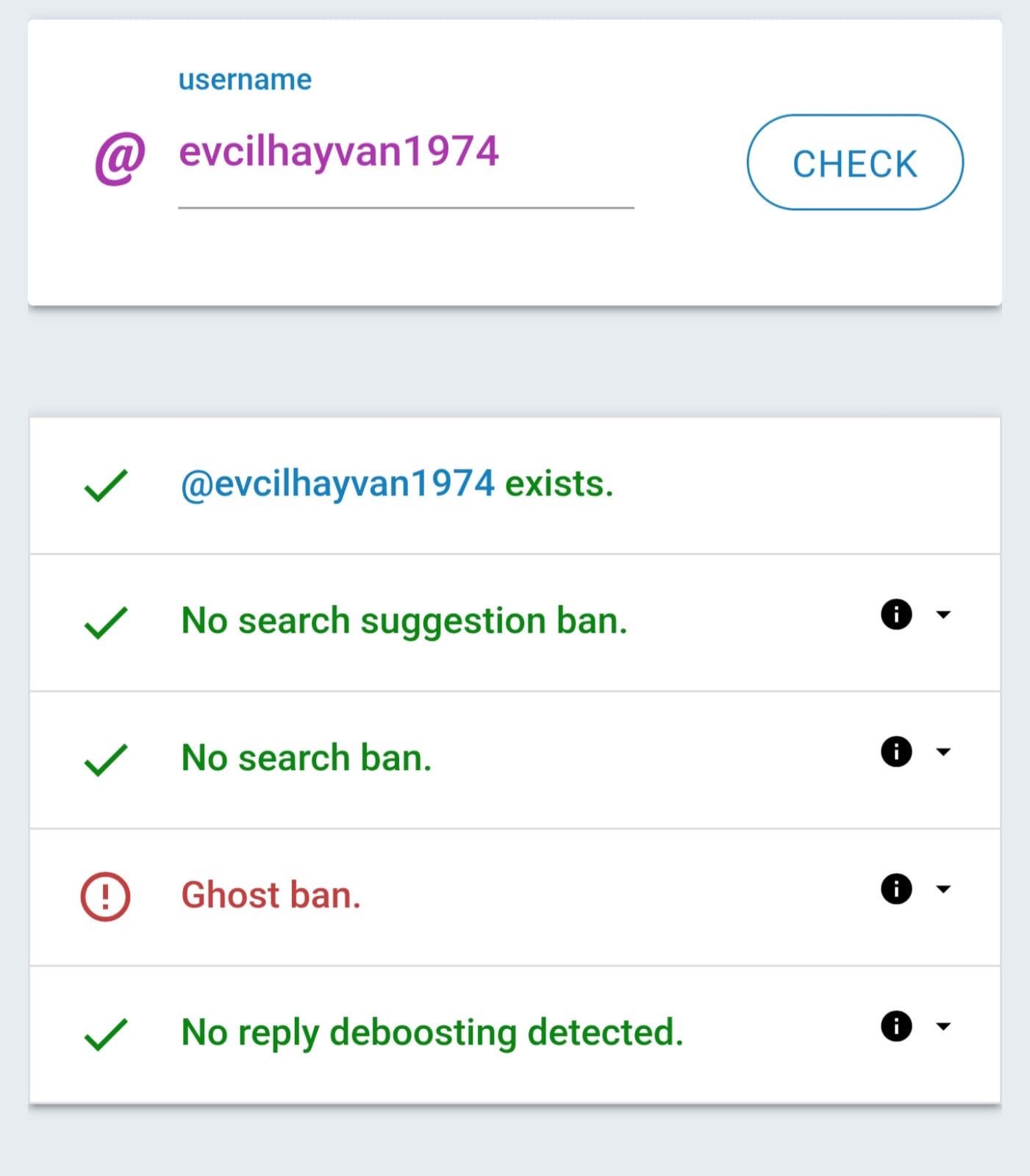The image size is (1030, 1176).
Task: Click checkmark next to No reply deboosting
Action: [x=106, y=1034]
